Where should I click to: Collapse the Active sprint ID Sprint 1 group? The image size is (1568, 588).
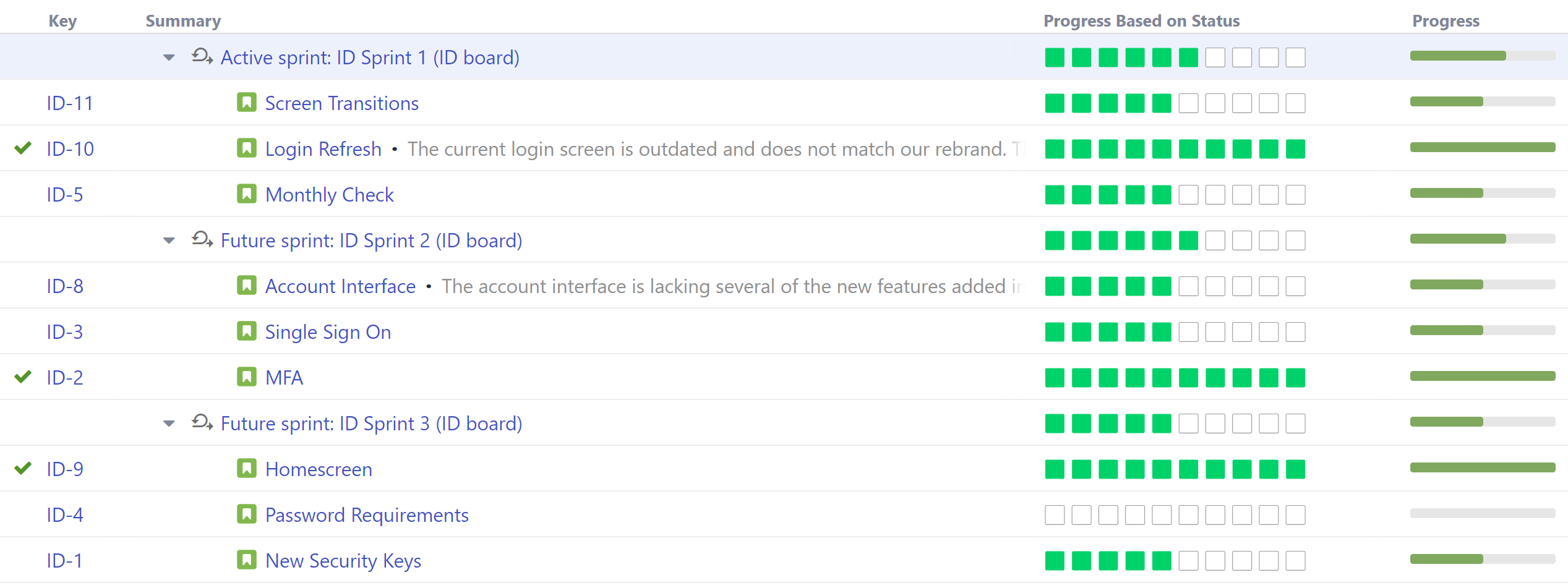tap(168, 57)
